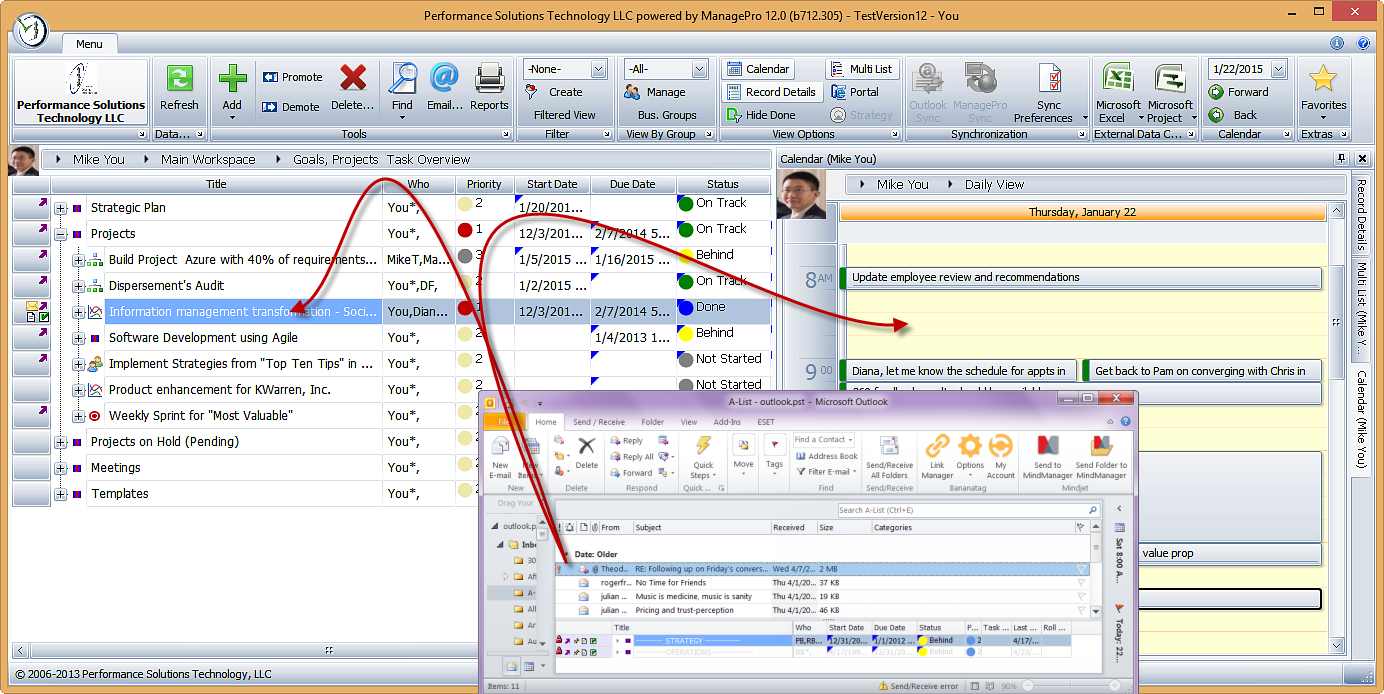Screen dimensions: 1384x694
Task: Click Create filter button
Action: [x=555, y=92]
